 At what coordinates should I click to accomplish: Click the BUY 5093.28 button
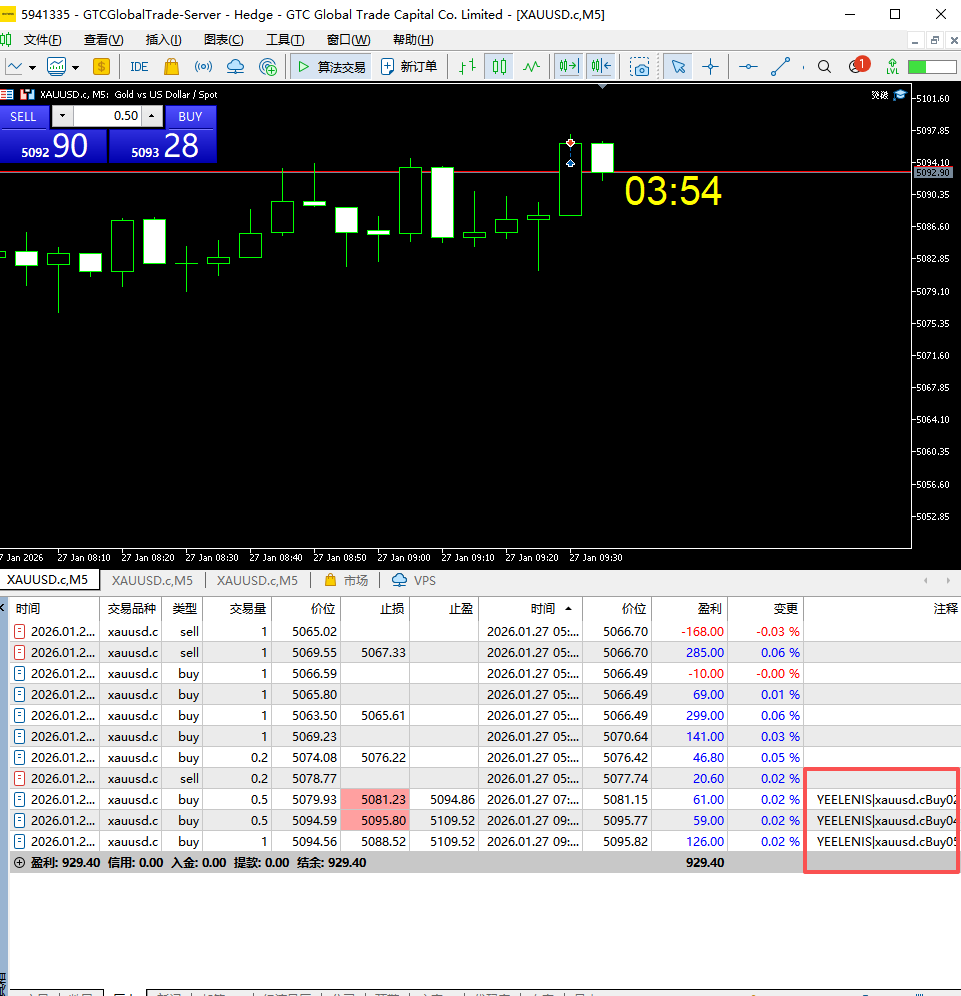163,146
